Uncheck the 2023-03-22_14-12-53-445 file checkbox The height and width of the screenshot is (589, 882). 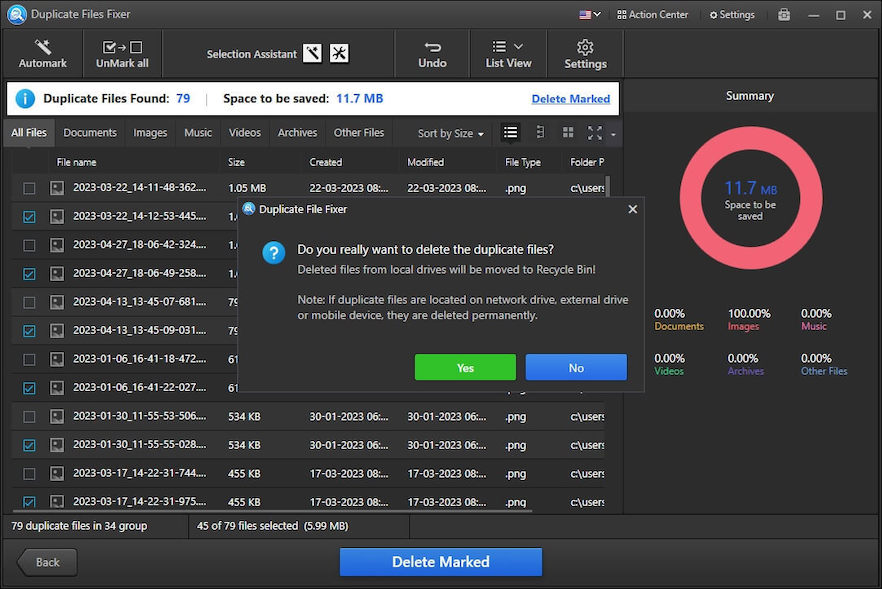29,217
